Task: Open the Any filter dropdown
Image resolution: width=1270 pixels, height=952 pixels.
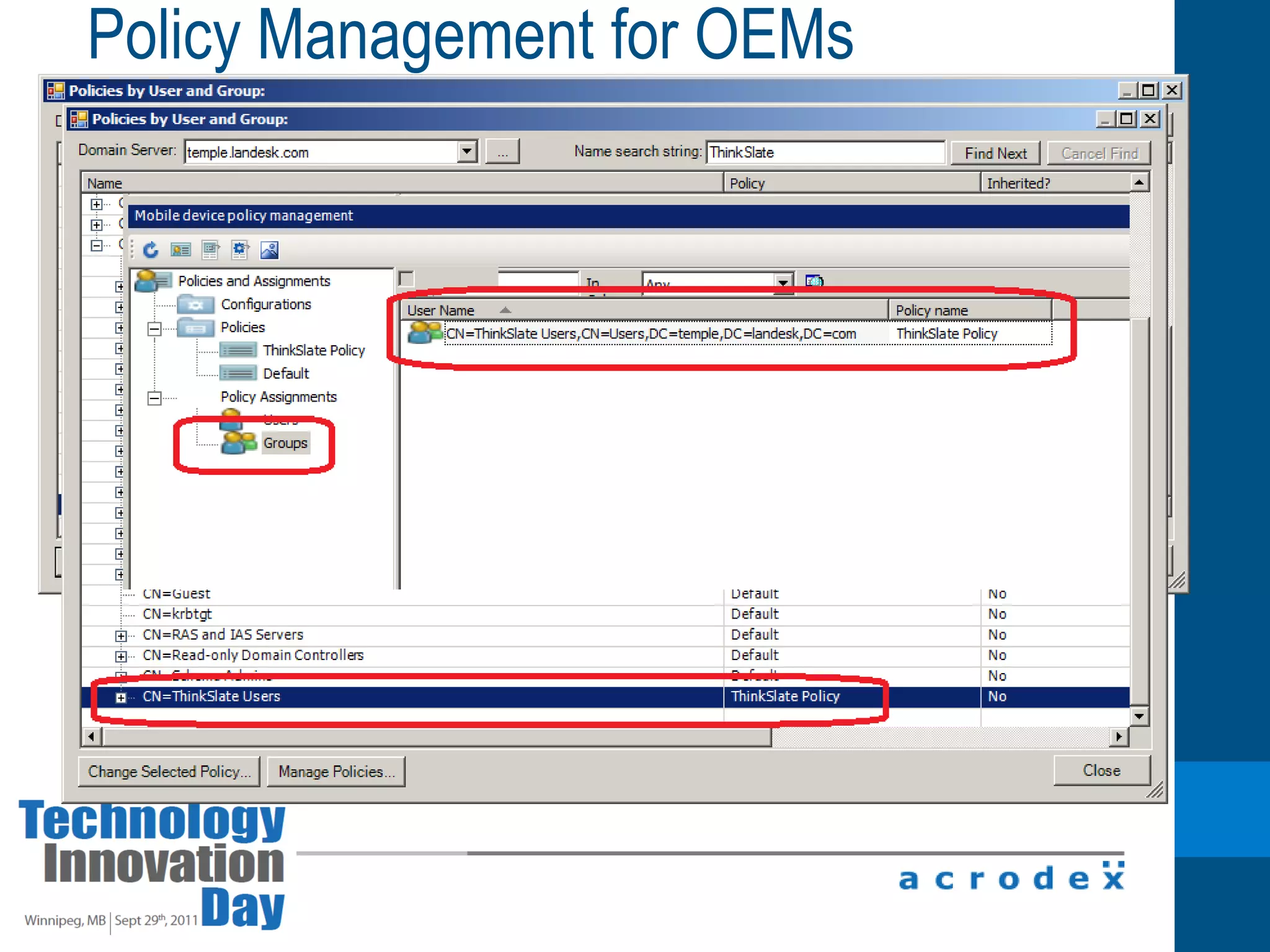Action: [x=783, y=283]
